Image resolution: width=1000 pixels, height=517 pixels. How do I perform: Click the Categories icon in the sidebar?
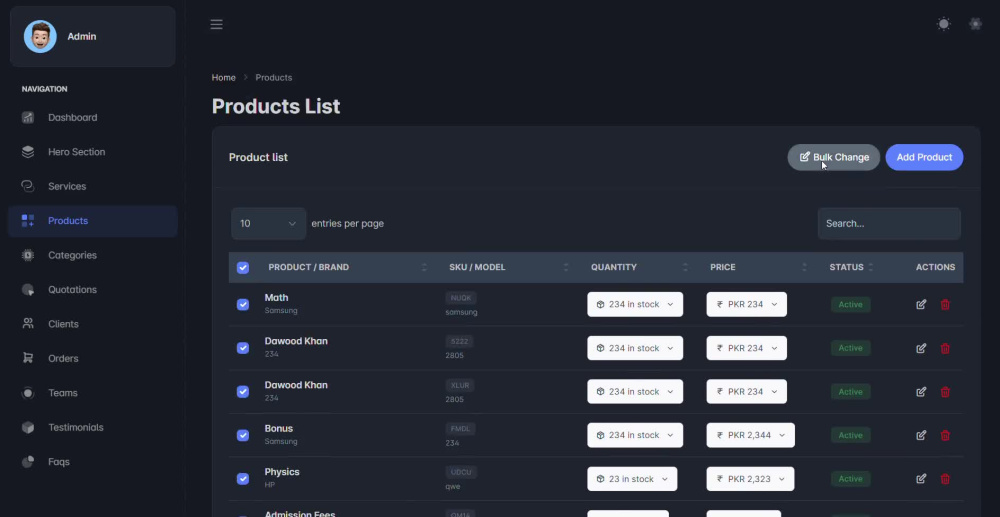[x=28, y=255]
